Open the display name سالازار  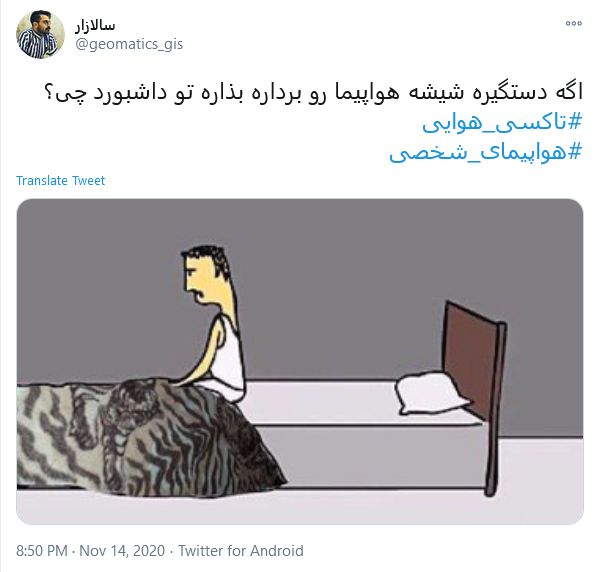(x=95, y=25)
